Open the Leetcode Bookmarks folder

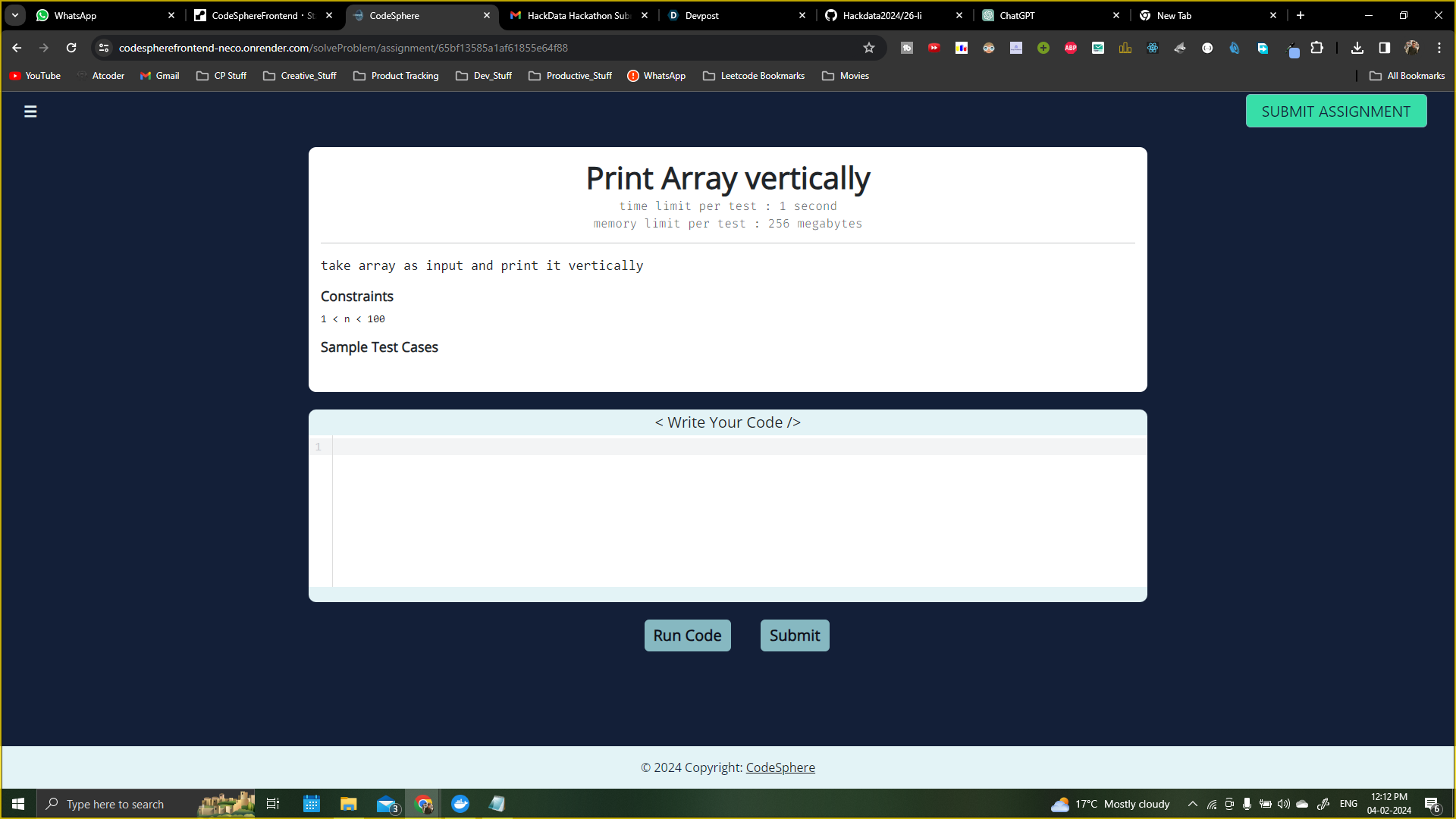[x=754, y=76]
